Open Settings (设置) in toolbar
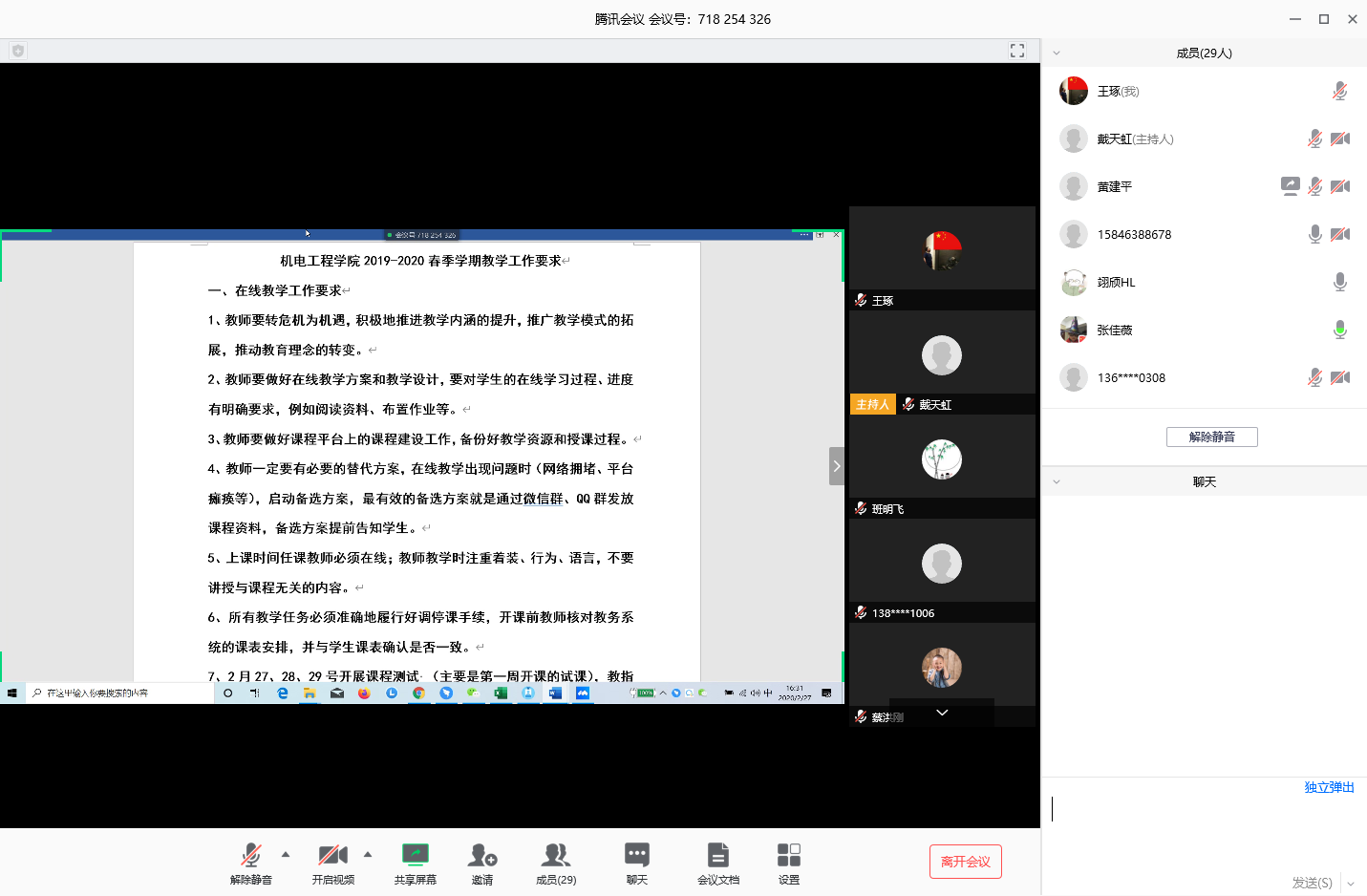Viewport: 1367px width, 896px height. (789, 855)
